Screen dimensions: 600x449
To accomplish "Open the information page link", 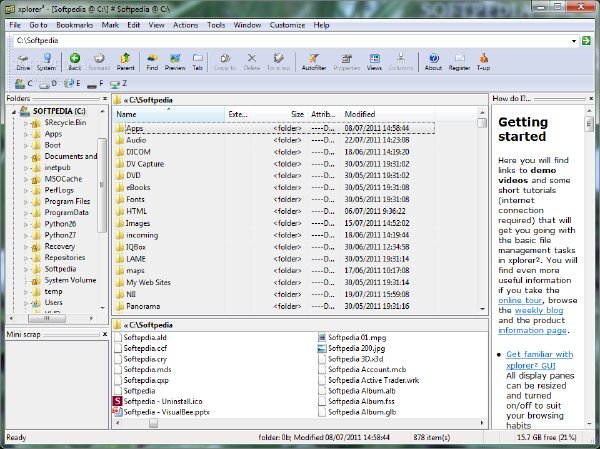I will 532,330.
